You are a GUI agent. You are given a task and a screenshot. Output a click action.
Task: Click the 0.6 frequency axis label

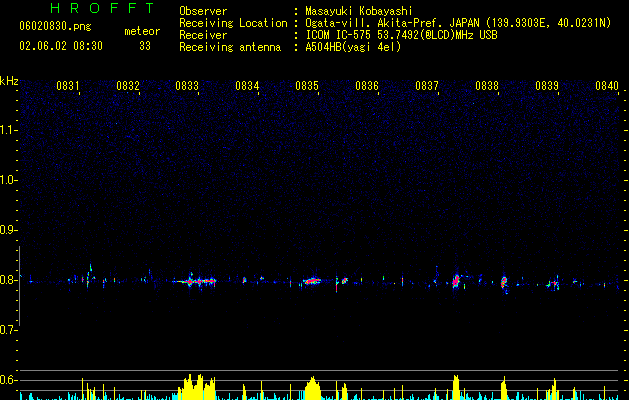click(8, 380)
